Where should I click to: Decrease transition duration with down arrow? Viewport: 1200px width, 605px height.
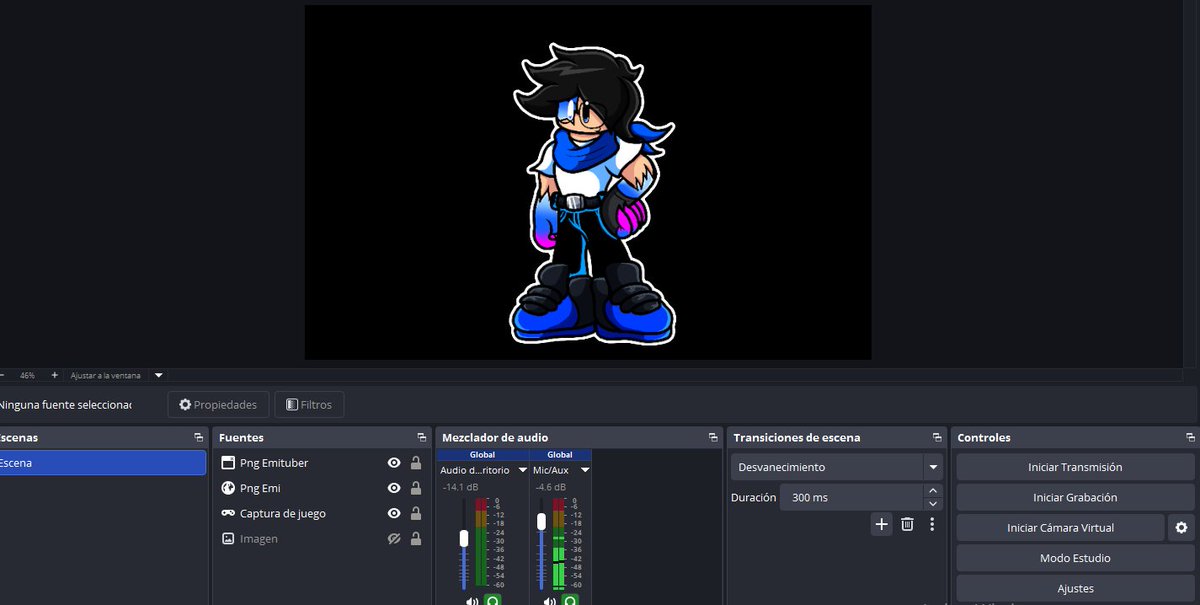click(x=933, y=504)
